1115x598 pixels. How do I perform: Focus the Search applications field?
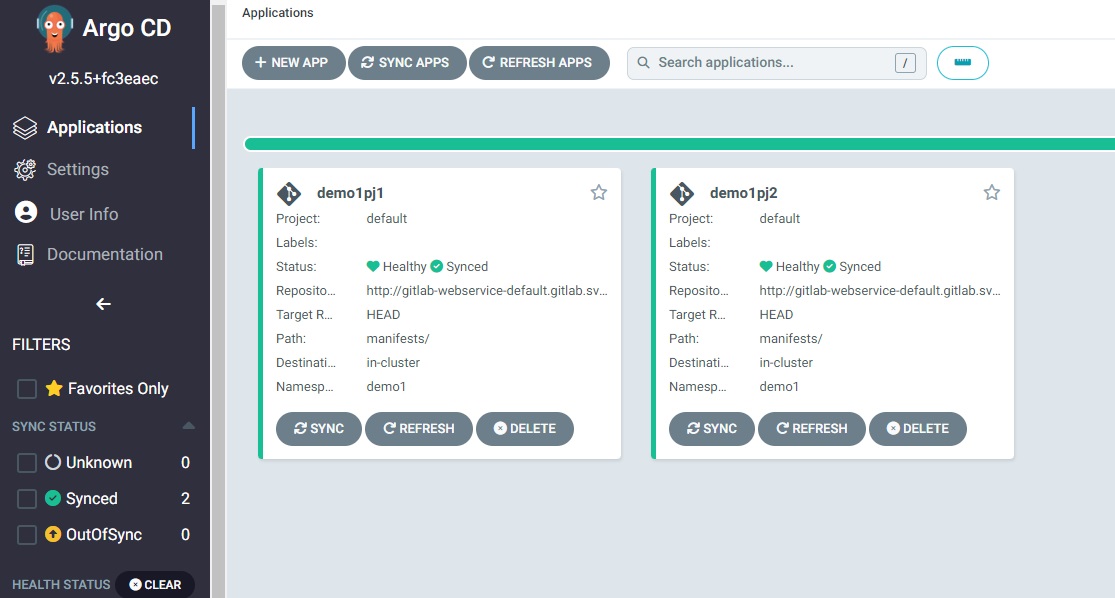(777, 63)
